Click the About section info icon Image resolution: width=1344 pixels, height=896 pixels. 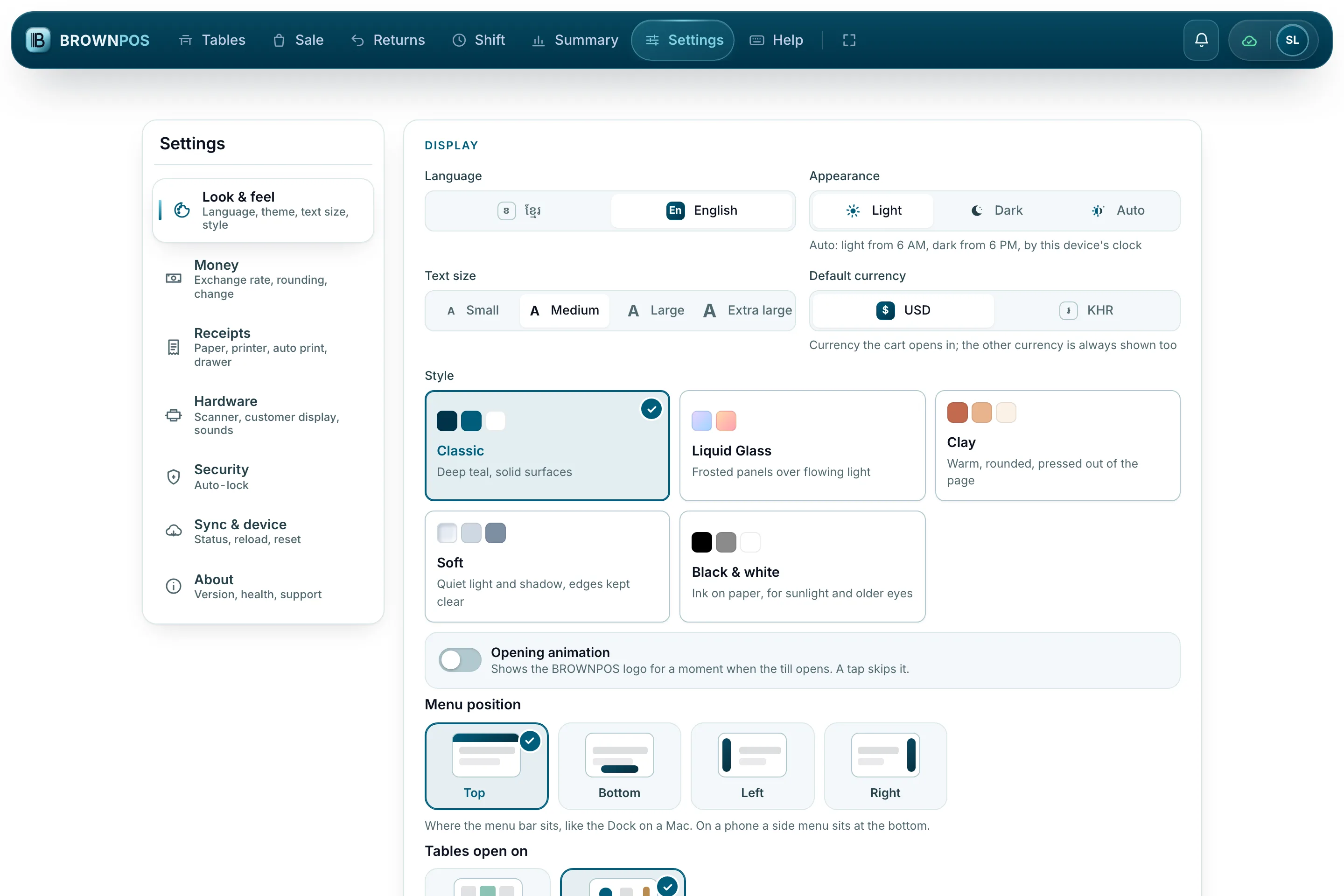pyautogui.click(x=173, y=586)
